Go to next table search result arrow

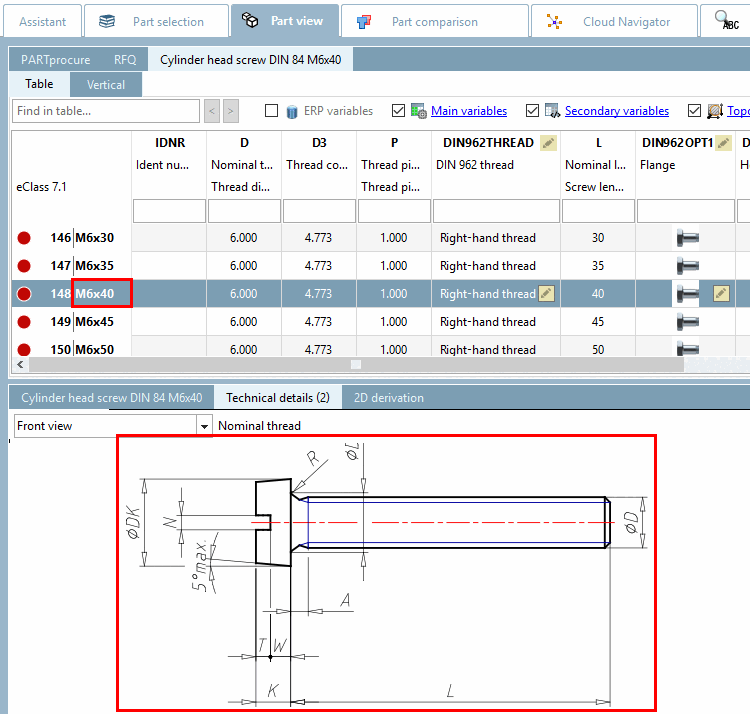pyautogui.click(x=231, y=111)
